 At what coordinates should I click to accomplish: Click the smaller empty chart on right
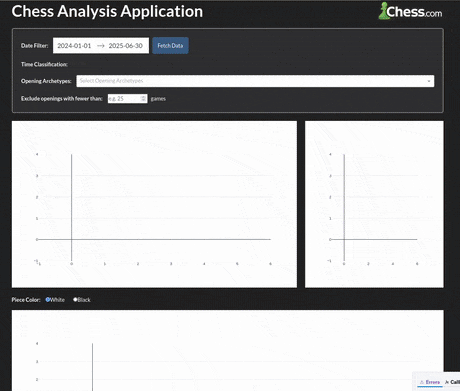click(x=374, y=204)
